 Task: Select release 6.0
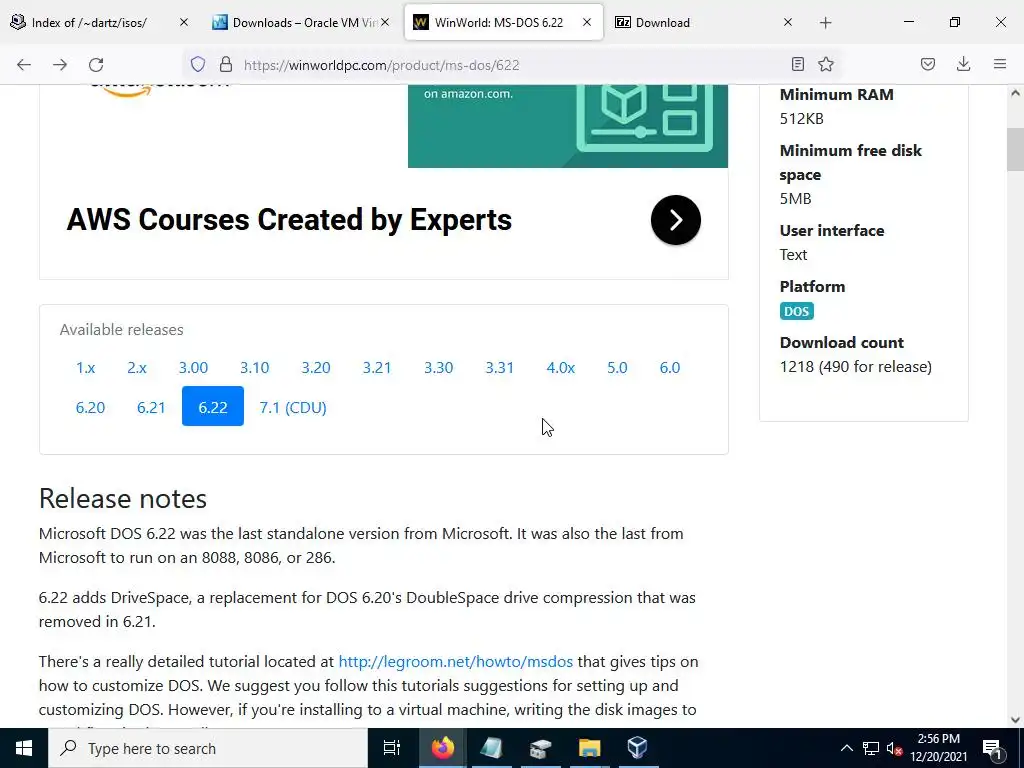pyautogui.click(x=670, y=368)
